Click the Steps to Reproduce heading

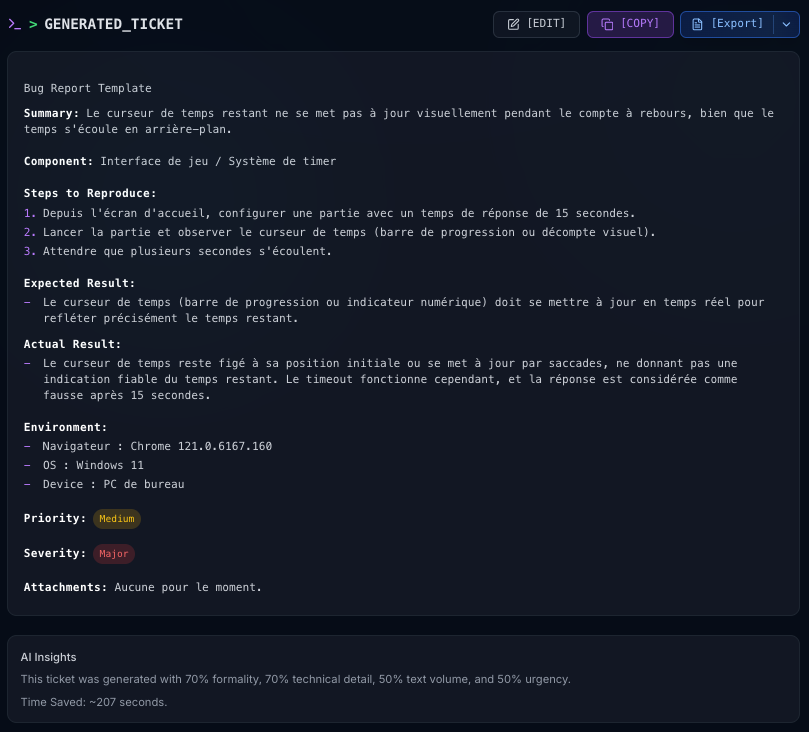(90, 193)
